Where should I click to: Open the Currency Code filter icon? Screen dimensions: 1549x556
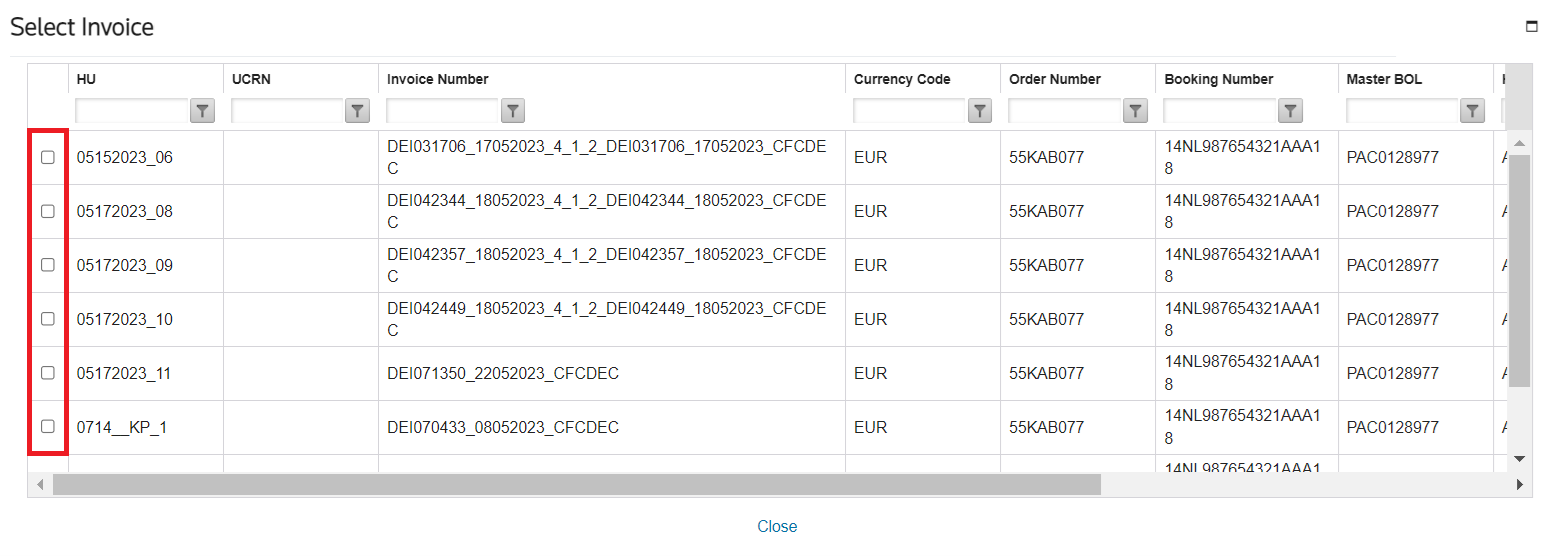(980, 111)
